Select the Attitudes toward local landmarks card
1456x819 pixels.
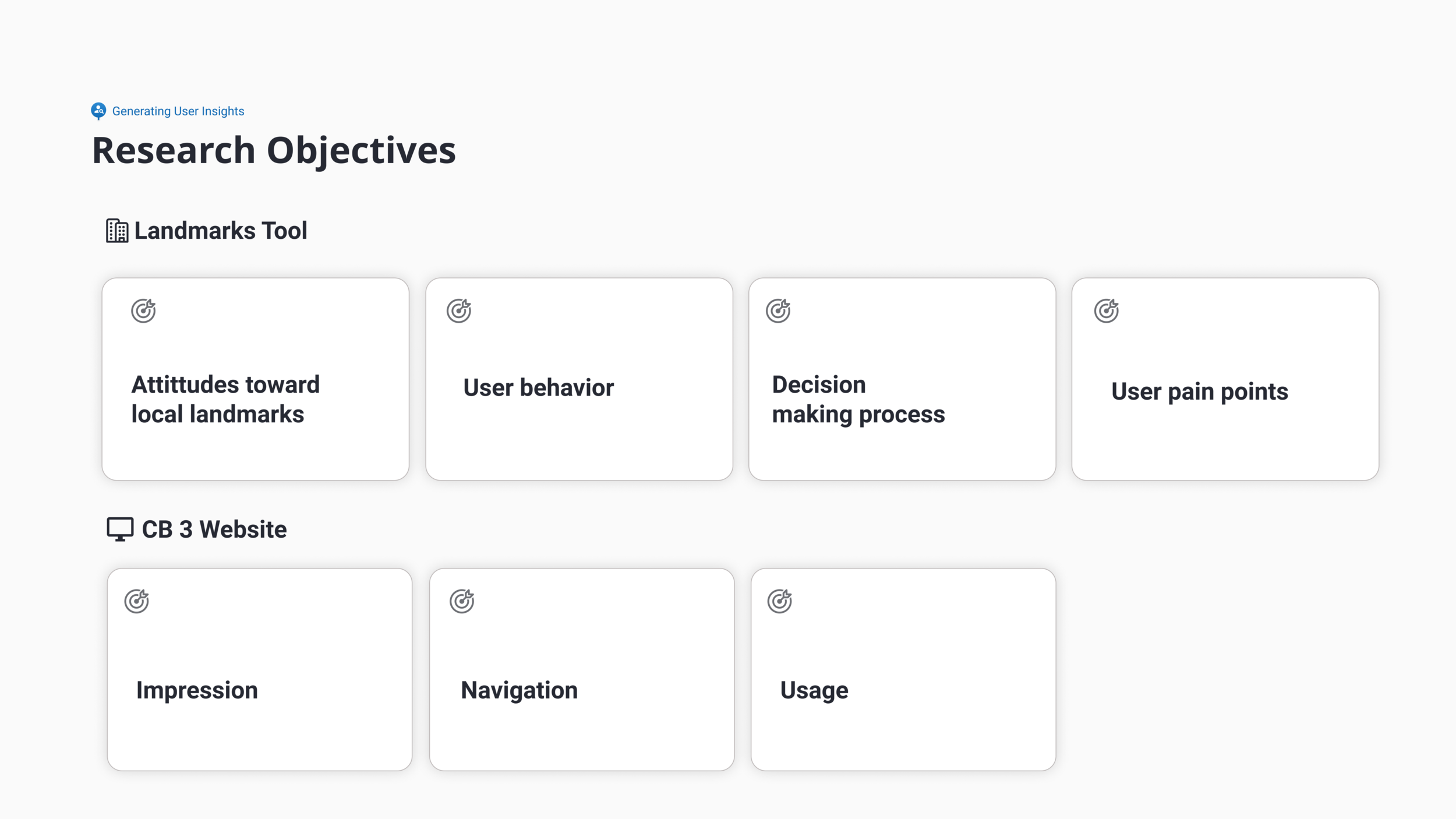pyautogui.click(x=256, y=379)
